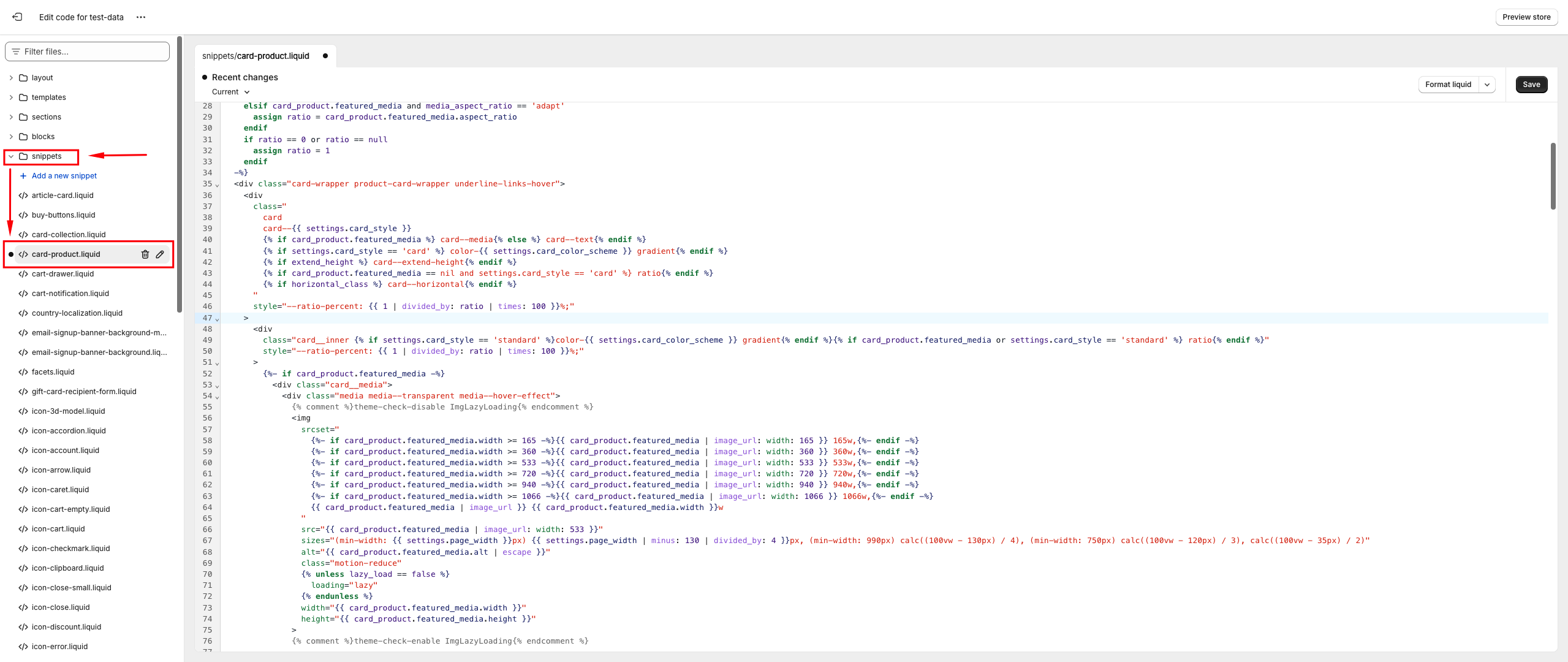Click the exit editor back icon

(17, 17)
